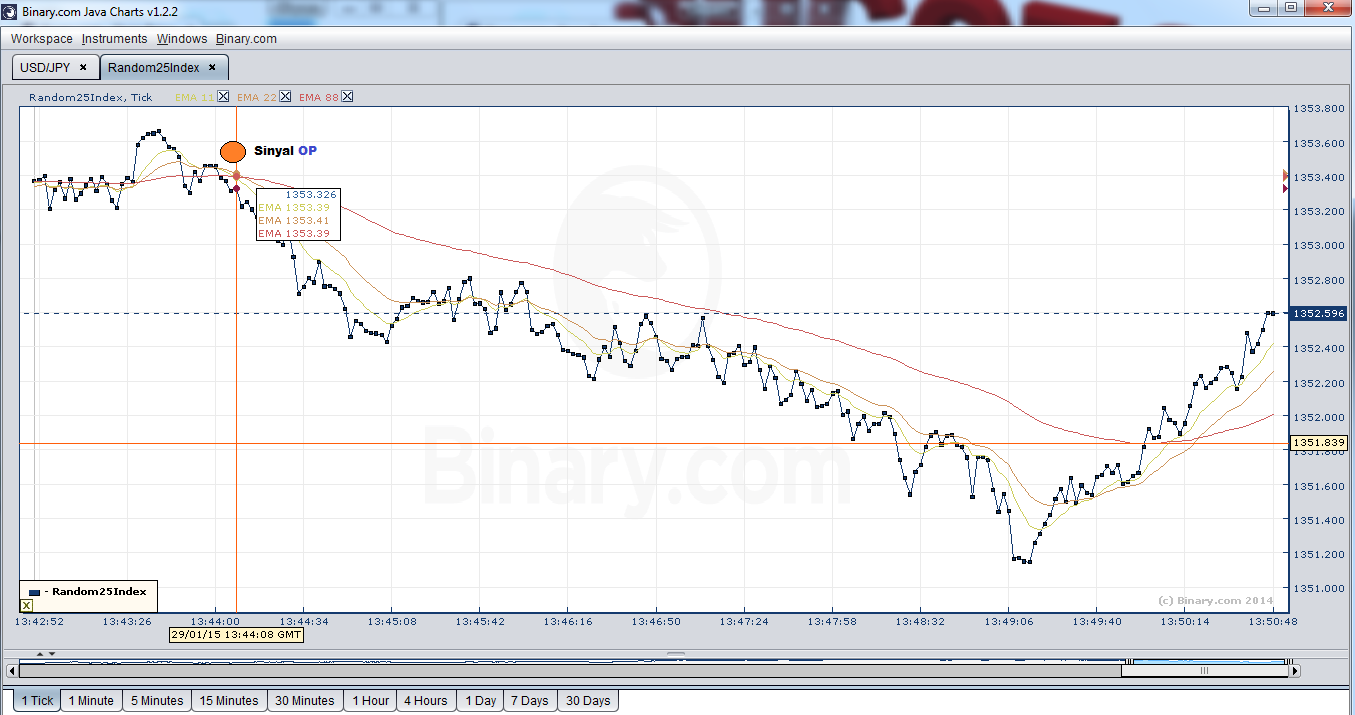Screen dimensions: 1355x715
Task: Click the horizontal scrollbar thumb
Action: click(x=1204, y=671)
